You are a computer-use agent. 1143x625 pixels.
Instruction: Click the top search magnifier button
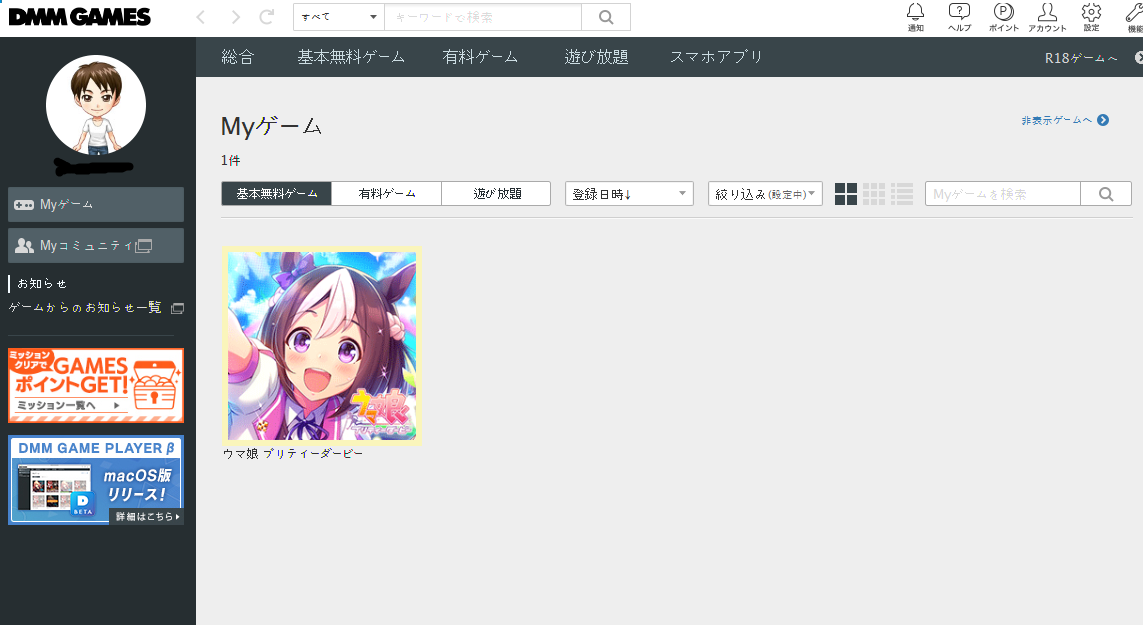(x=606, y=17)
